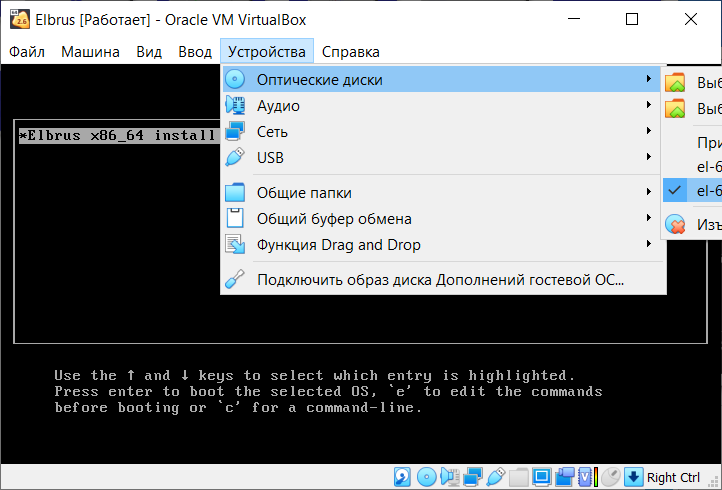Screen dimensions: 722x490
Task: Expand the USB submenu
Action: pyautogui.click(x=443, y=158)
